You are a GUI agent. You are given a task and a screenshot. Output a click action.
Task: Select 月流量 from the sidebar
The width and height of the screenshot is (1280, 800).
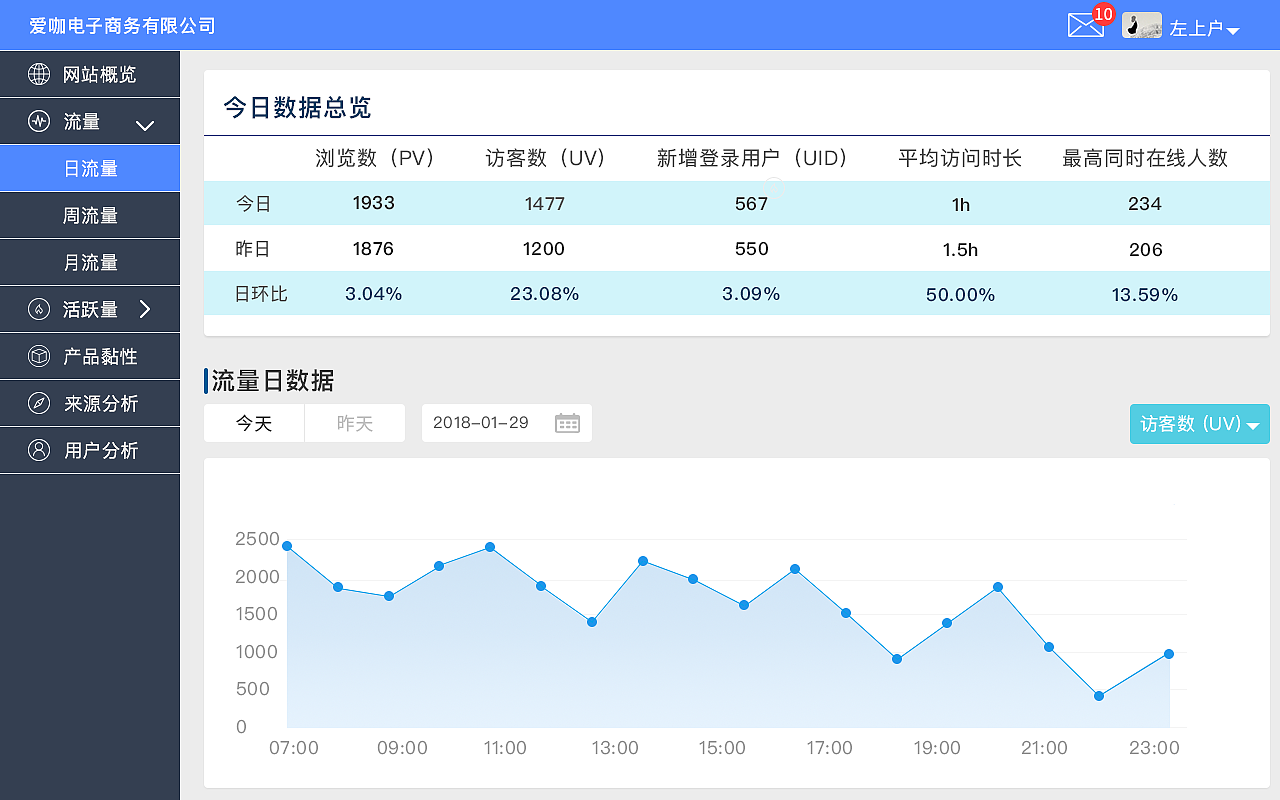click(x=90, y=262)
